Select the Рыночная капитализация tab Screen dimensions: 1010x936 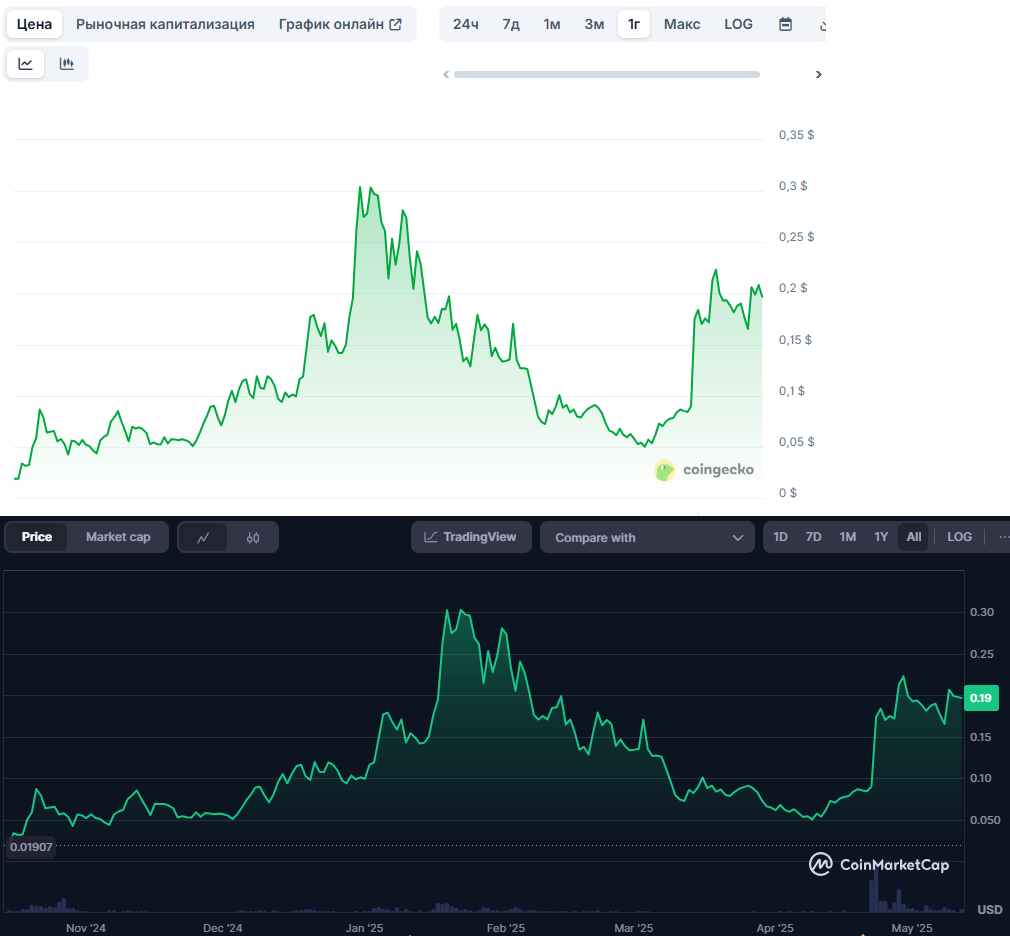165,23
